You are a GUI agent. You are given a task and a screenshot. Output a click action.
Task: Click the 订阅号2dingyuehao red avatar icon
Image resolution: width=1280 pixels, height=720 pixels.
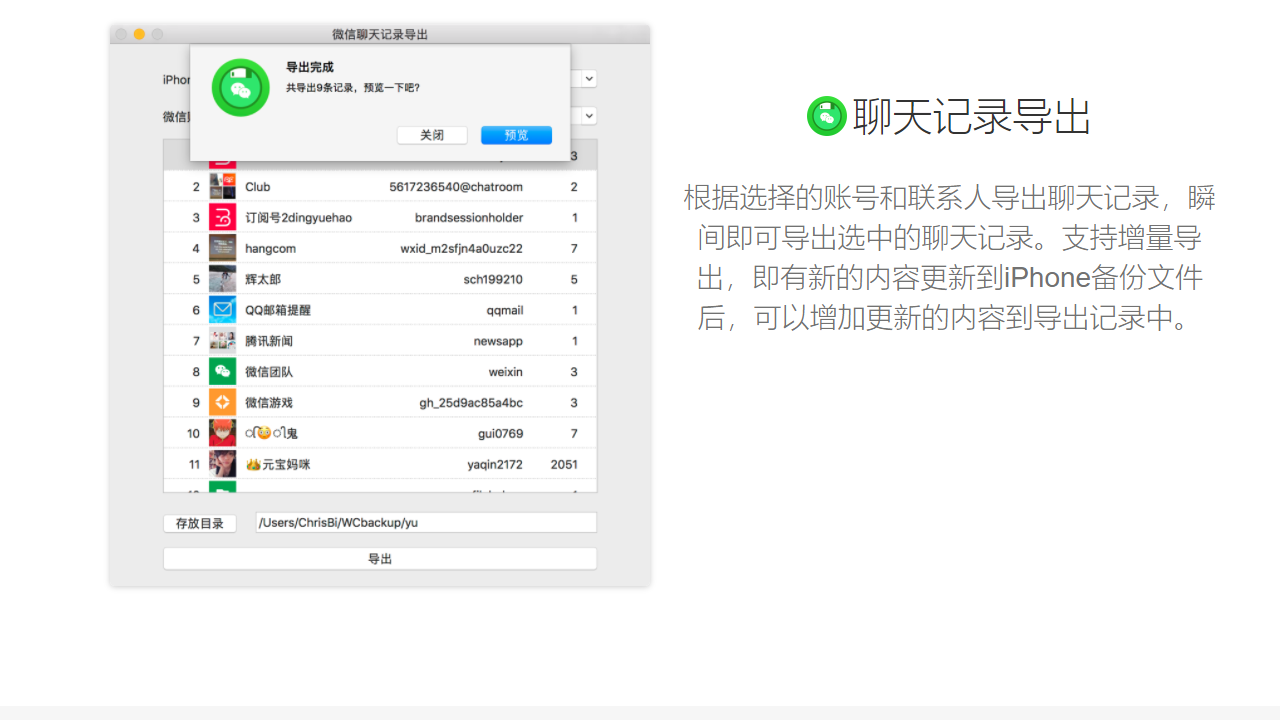tap(221, 217)
